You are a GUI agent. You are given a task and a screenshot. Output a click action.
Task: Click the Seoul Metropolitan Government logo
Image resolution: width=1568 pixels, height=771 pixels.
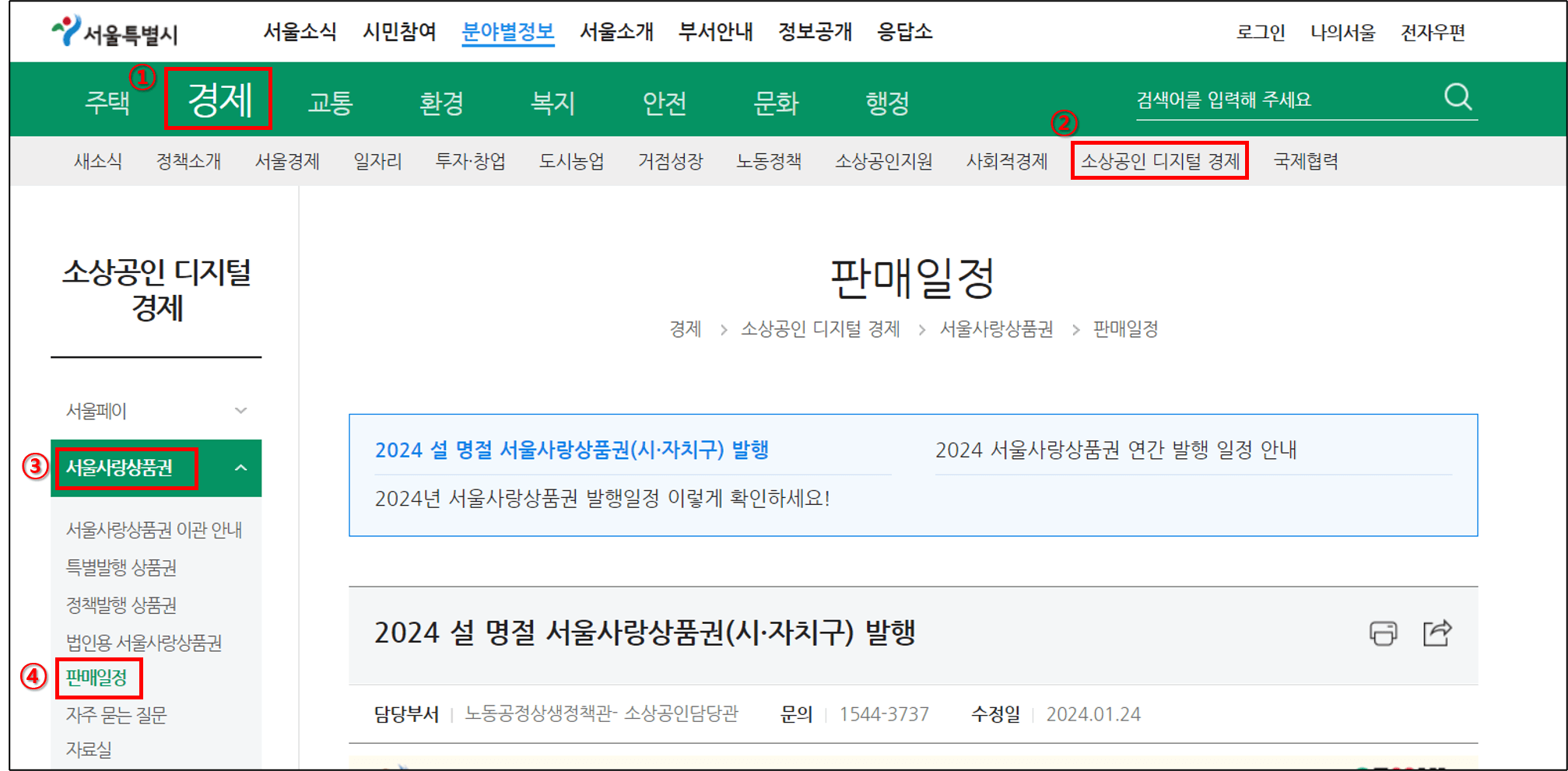(x=115, y=33)
